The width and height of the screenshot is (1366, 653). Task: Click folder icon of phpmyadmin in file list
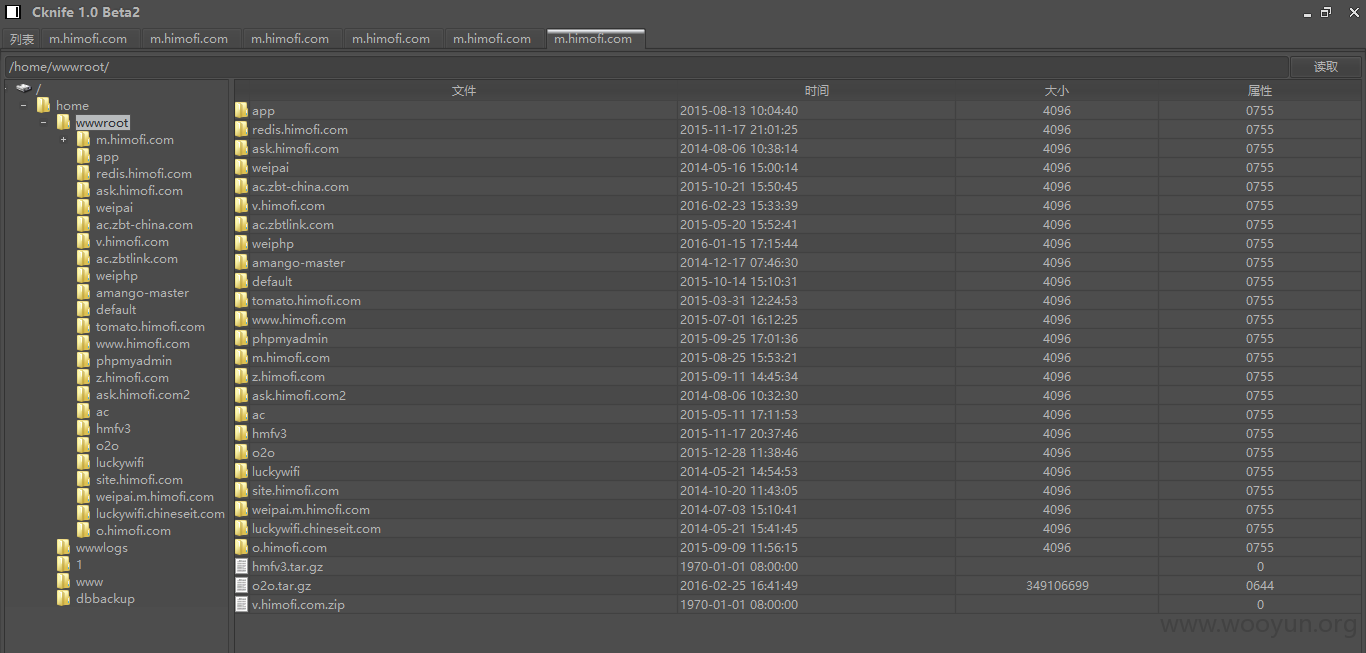[x=241, y=338]
